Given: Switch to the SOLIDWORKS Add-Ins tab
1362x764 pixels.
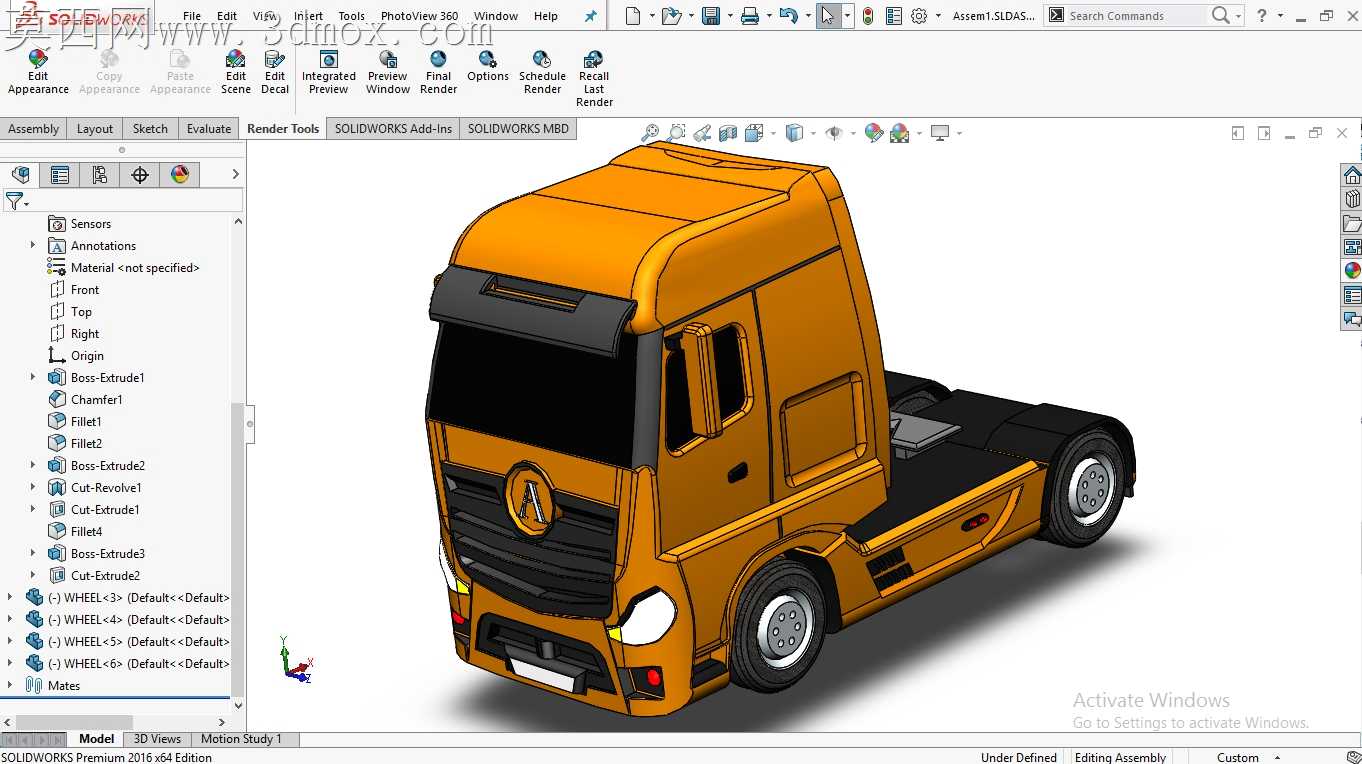Looking at the screenshot, I should click(x=393, y=128).
